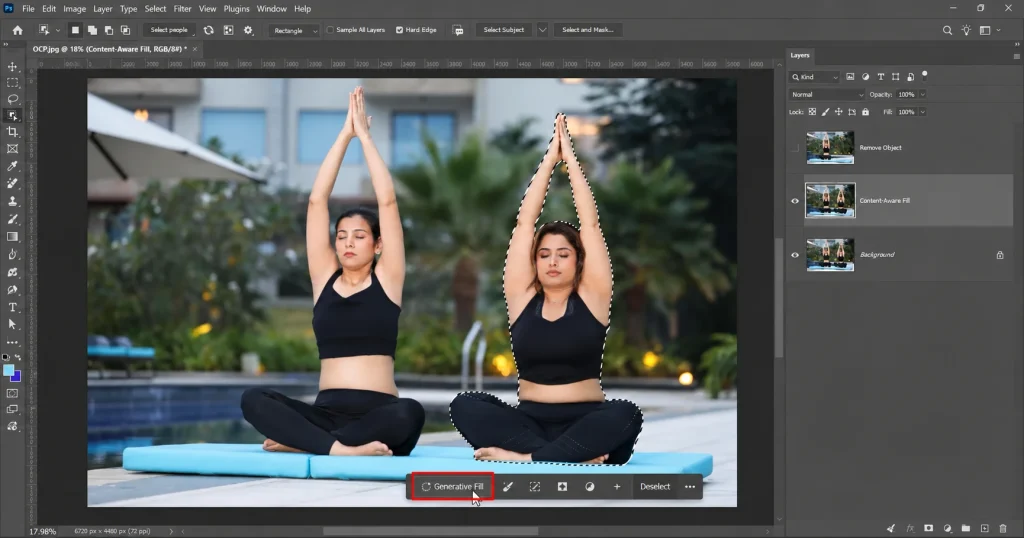Image resolution: width=1024 pixels, height=538 pixels.
Task: Select the Path Selection tool
Action: [12, 324]
